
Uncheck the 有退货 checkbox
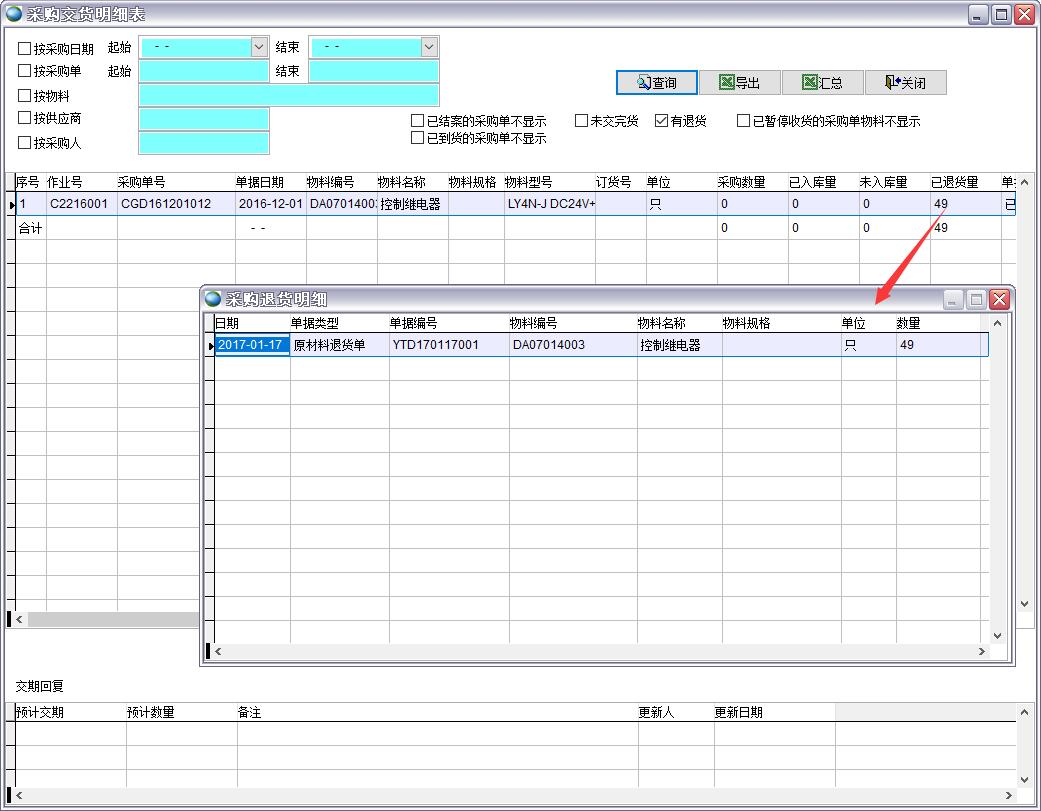[661, 121]
